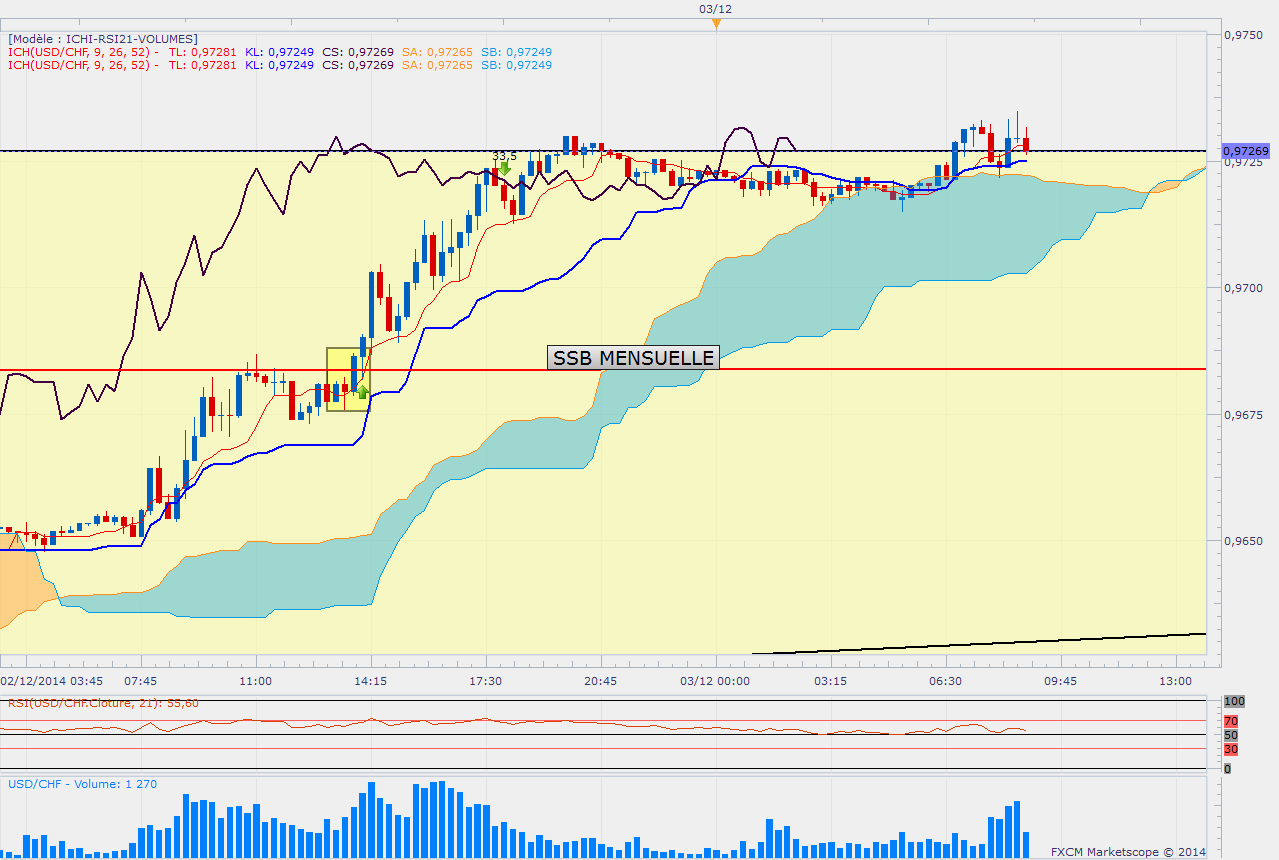Screen dimensions: 1279x860
Task: Click the green up arrow in yellow box
Action: (362, 391)
